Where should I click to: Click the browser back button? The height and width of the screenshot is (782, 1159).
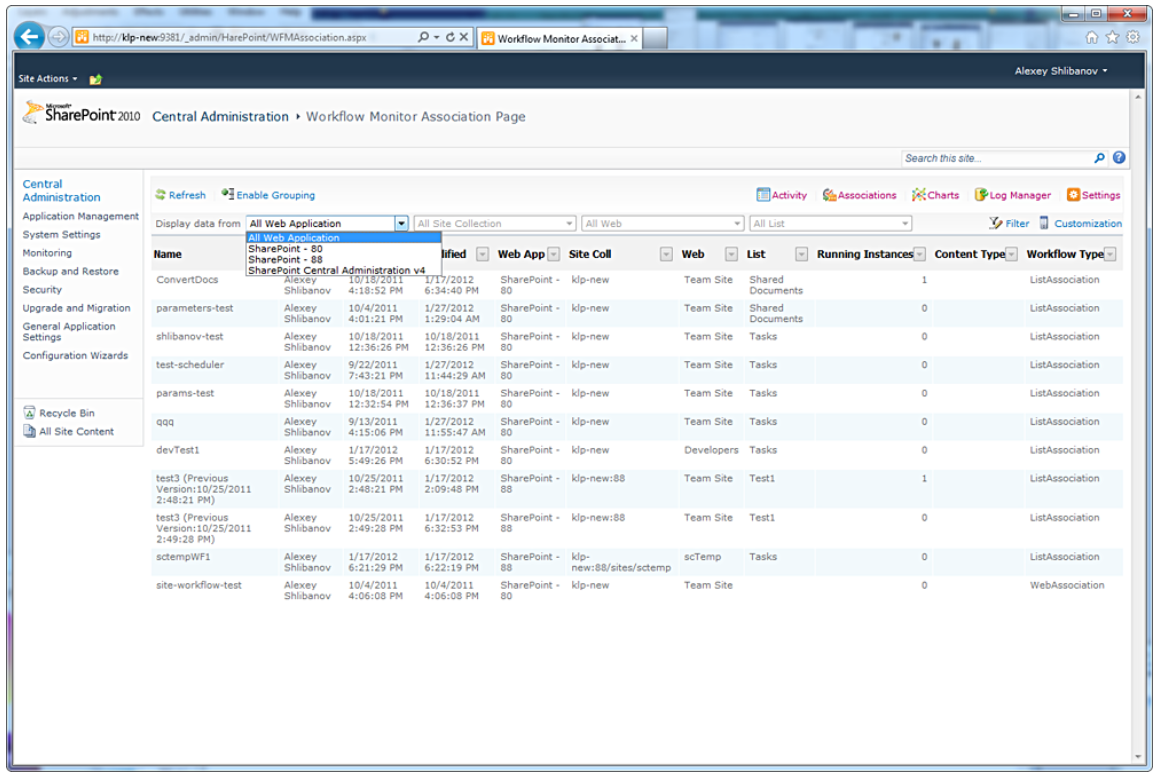[x=29, y=37]
